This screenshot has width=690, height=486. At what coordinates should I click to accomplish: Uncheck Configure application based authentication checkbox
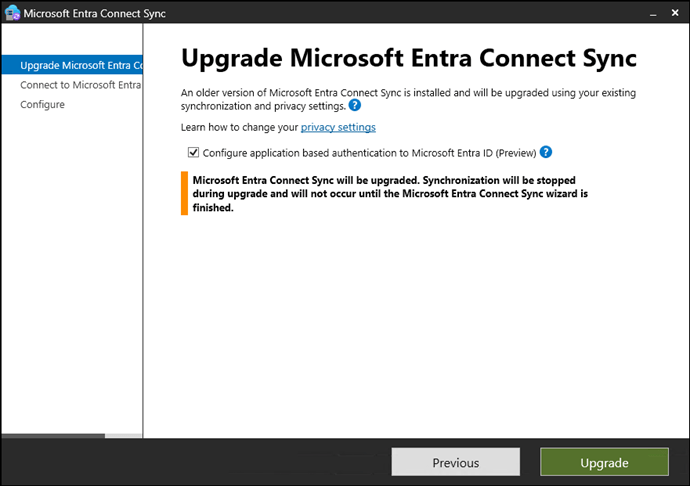tap(194, 153)
